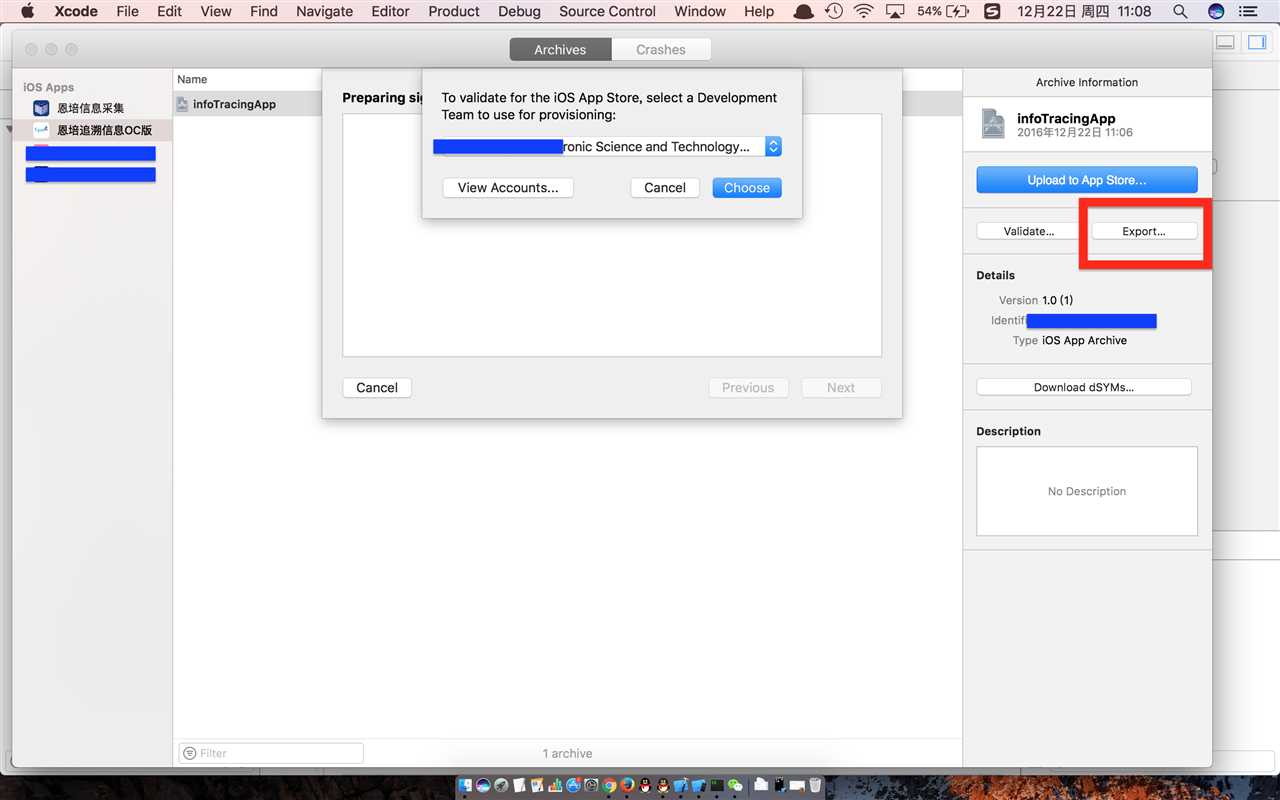1280x800 pixels.
Task: Open Numbers from the Dock
Action: coord(555,785)
